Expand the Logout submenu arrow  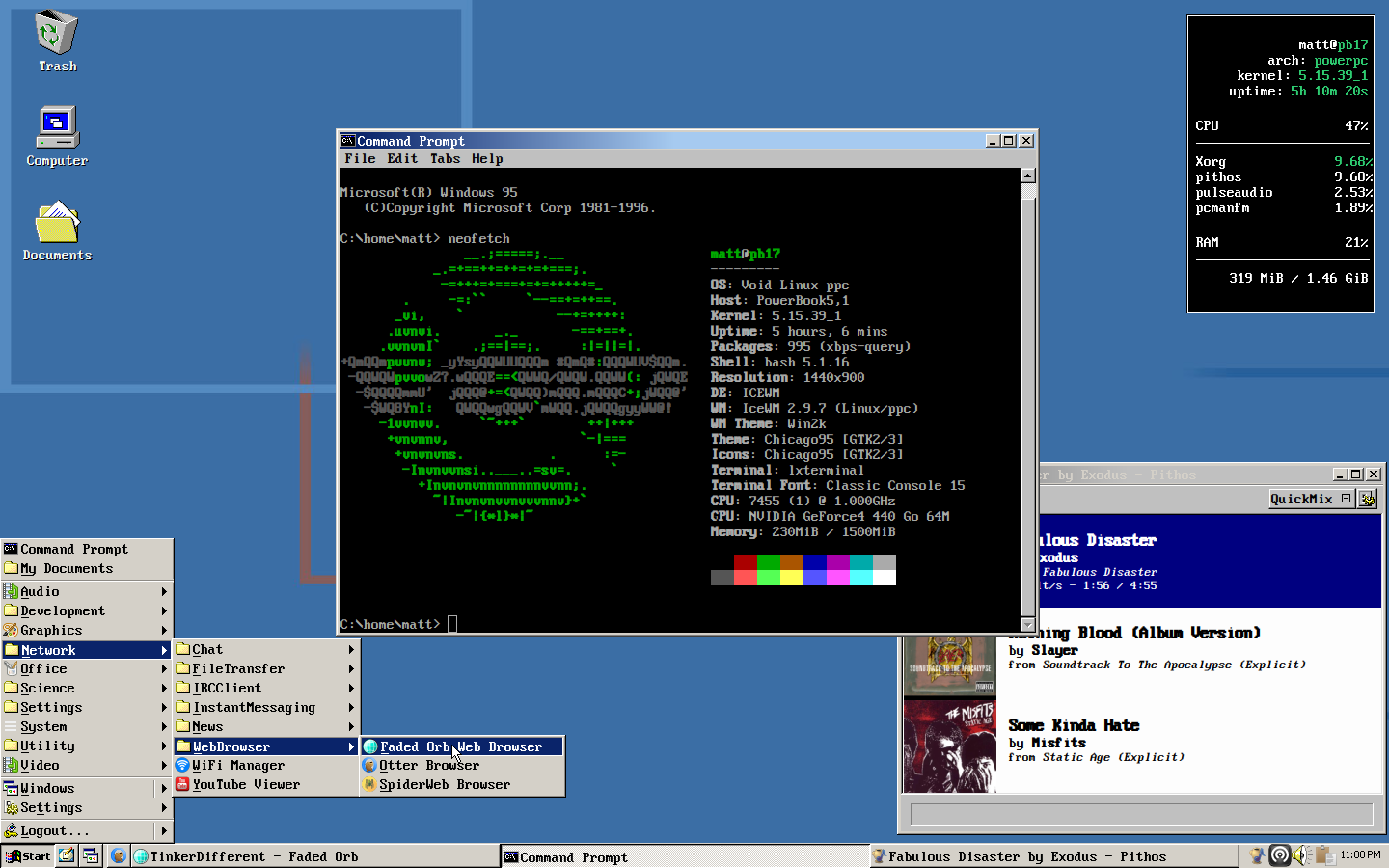[164, 830]
